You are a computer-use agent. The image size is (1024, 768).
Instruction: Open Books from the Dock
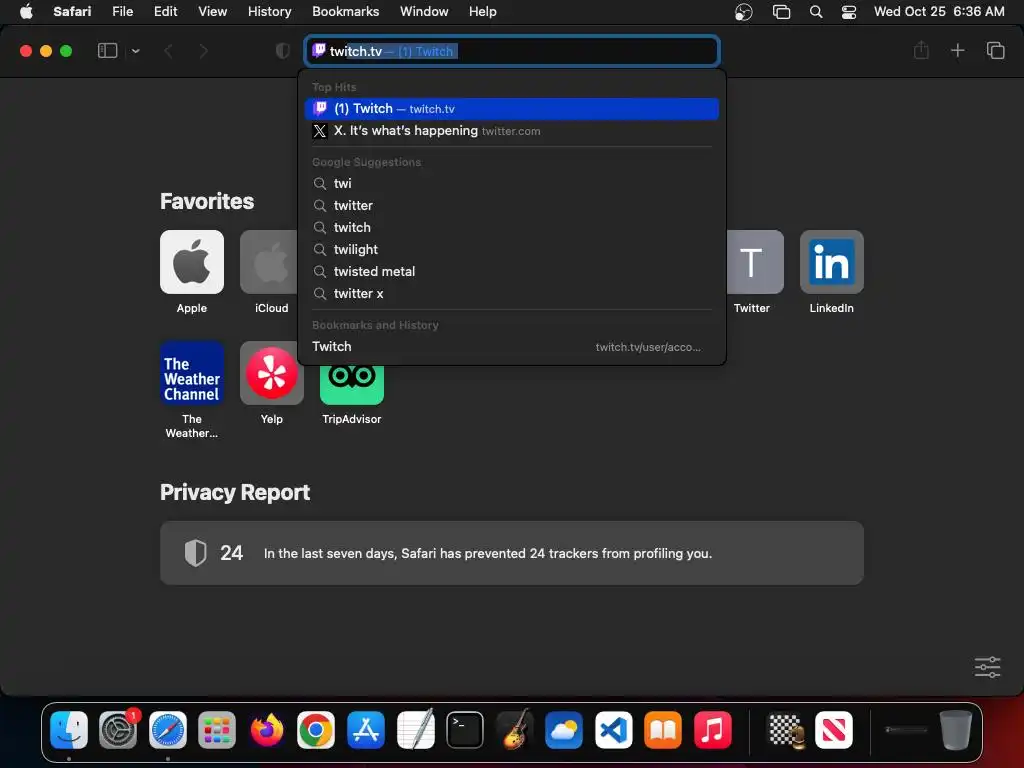pyautogui.click(x=663, y=729)
